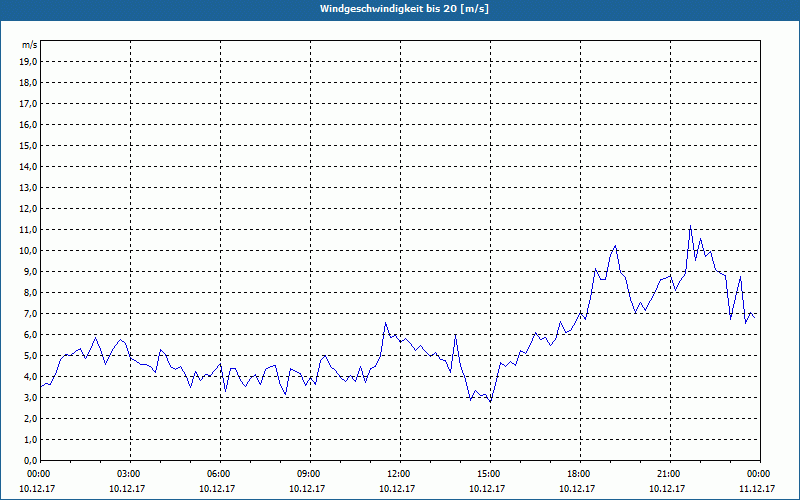Click the '21:00' x-axis time label
This screenshot has height=500, width=800.
point(670,474)
